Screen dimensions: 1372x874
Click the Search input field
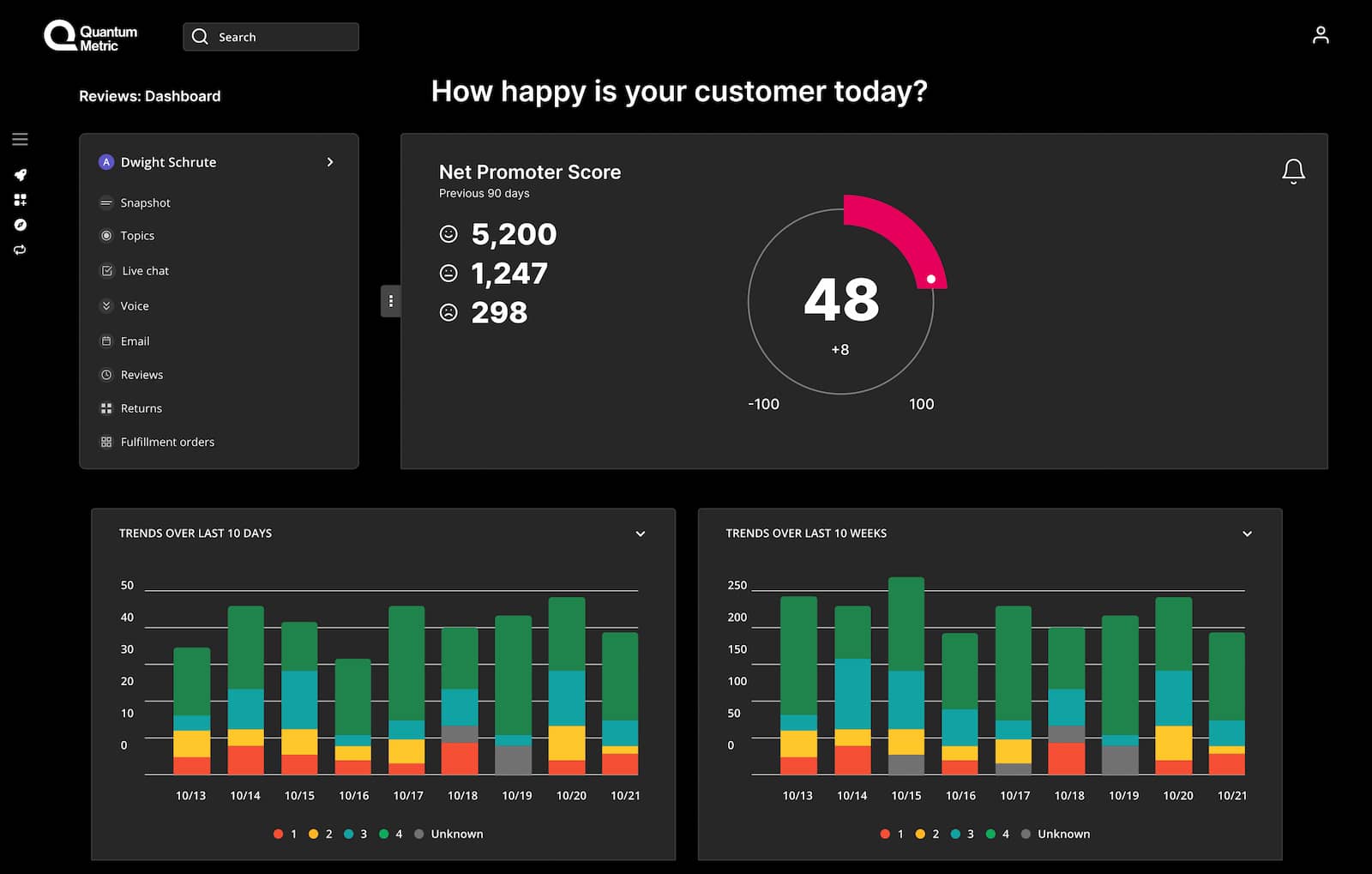271,37
